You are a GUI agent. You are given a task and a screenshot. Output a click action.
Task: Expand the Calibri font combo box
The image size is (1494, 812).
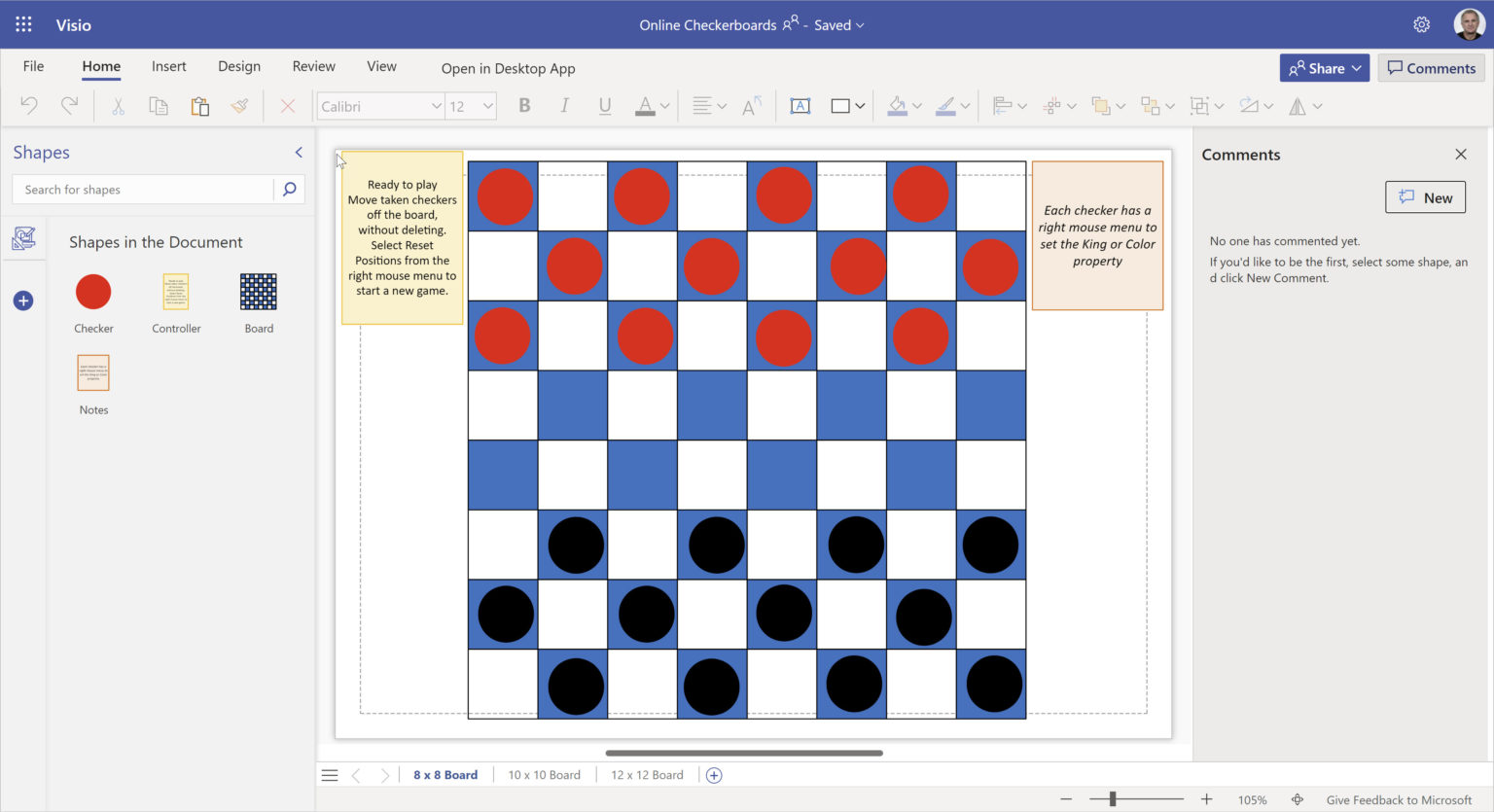click(x=435, y=105)
